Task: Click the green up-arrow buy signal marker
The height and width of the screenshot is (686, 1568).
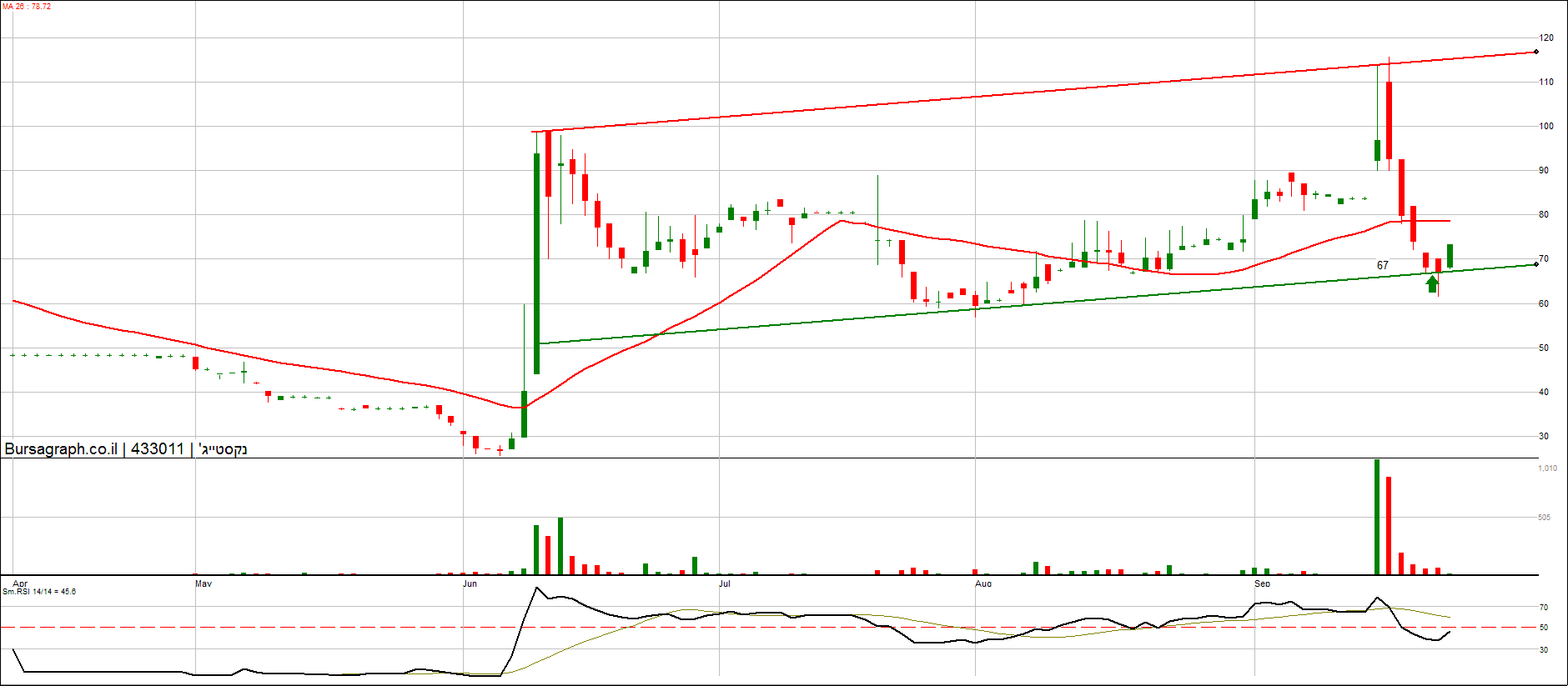Action: coord(1432,283)
